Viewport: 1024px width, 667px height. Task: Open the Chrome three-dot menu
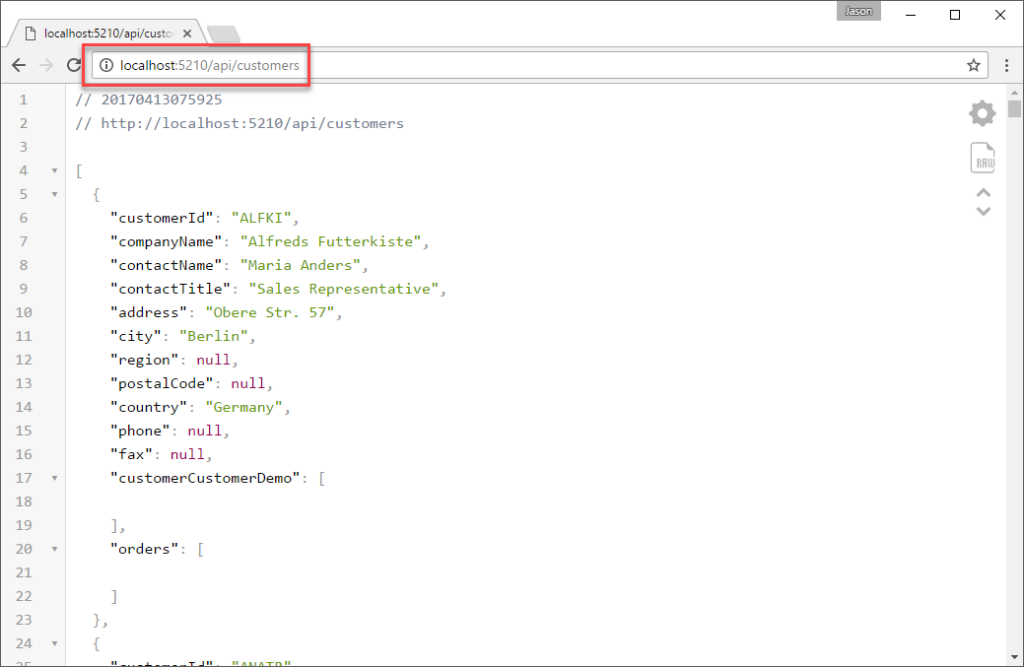[1006, 66]
